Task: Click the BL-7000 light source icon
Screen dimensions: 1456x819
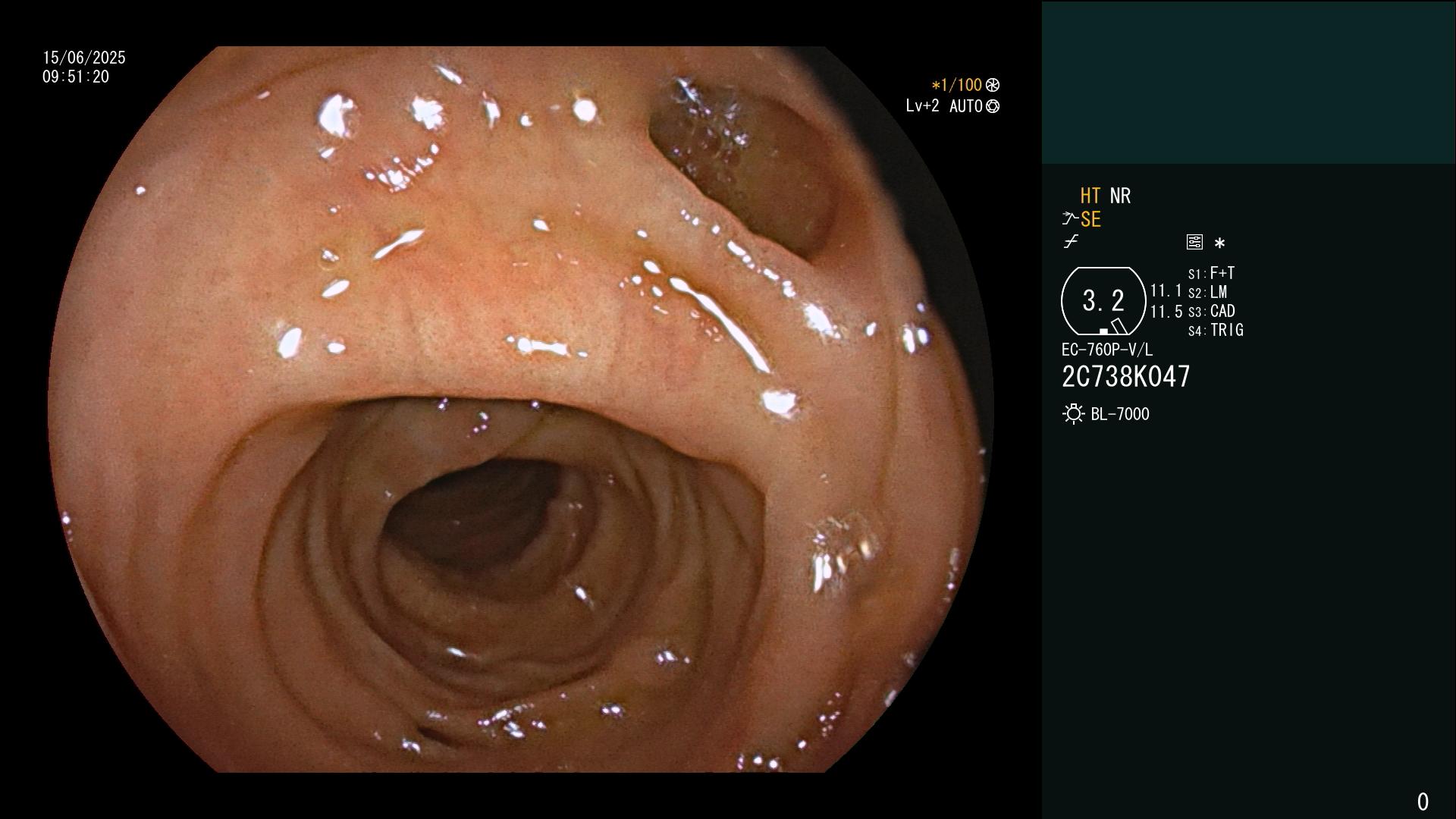Action: 1073,414
